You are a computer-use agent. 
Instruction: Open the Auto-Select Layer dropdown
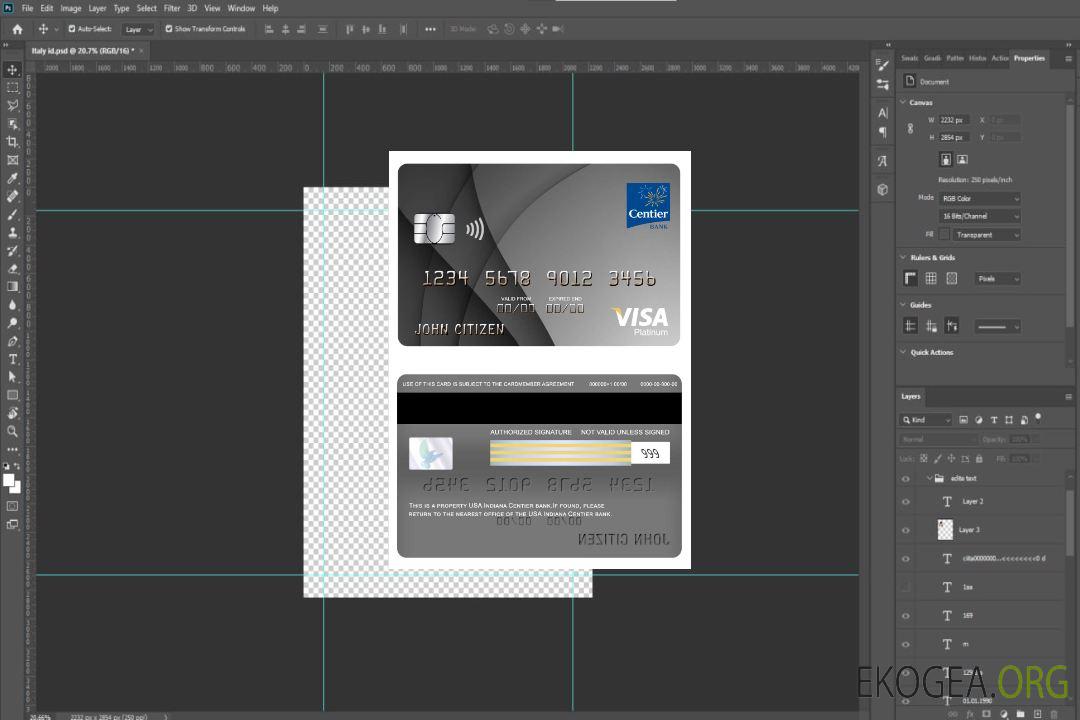pyautogui.click(x=138, y=29)
